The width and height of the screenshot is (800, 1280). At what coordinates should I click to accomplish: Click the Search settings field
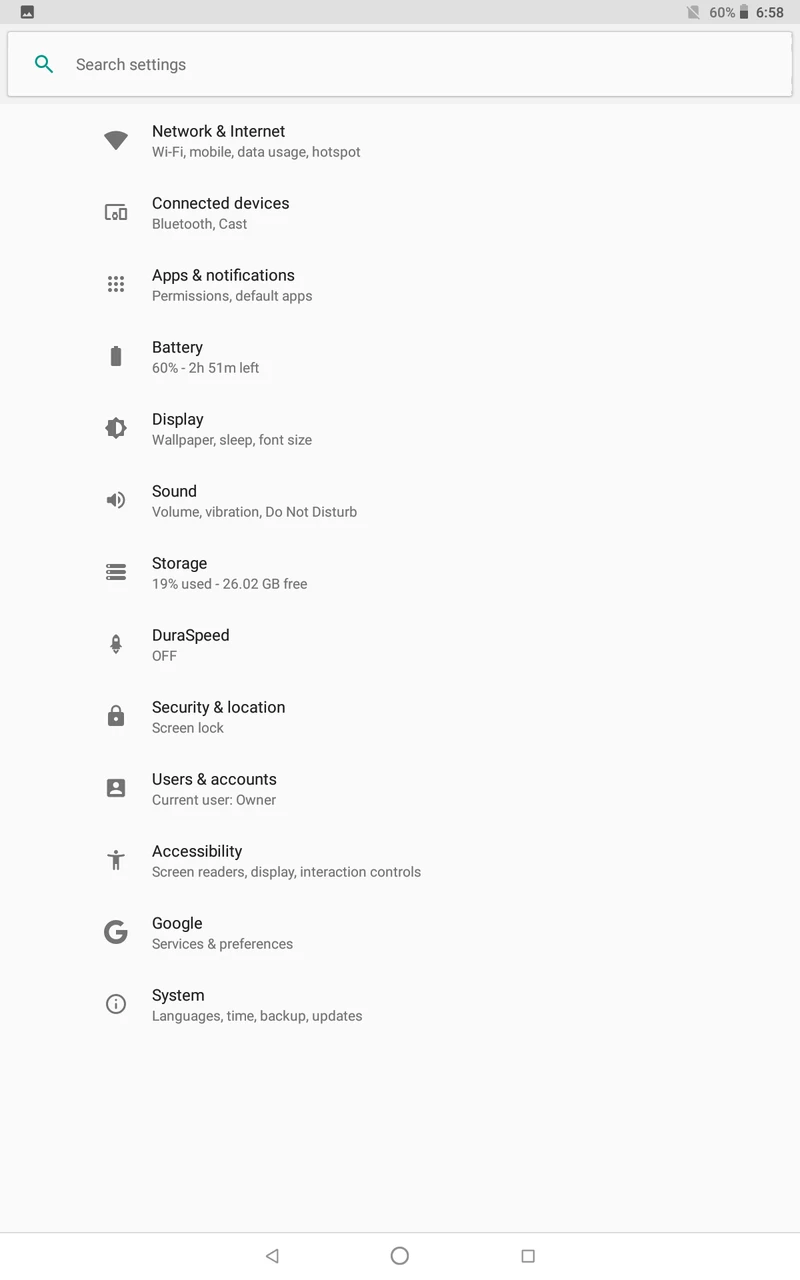pyautogui.click(x=400, y=64)
